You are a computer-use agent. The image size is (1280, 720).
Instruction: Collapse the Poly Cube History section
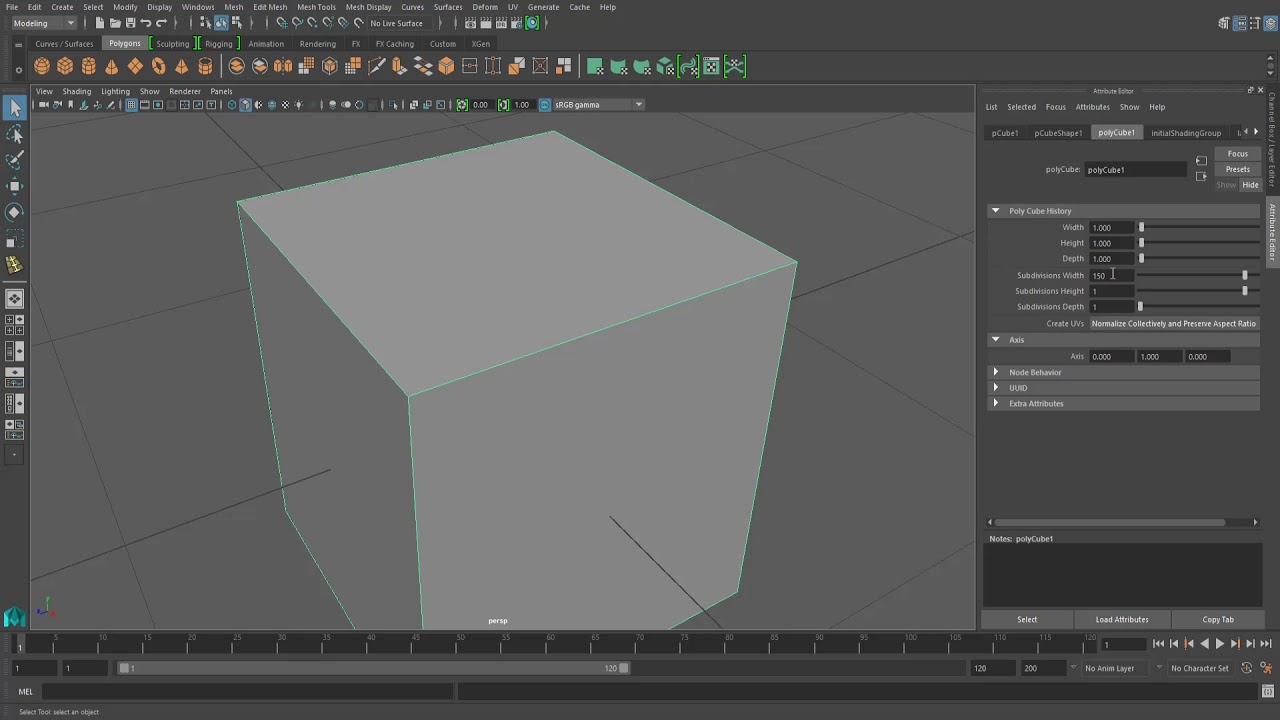point(995,211)
